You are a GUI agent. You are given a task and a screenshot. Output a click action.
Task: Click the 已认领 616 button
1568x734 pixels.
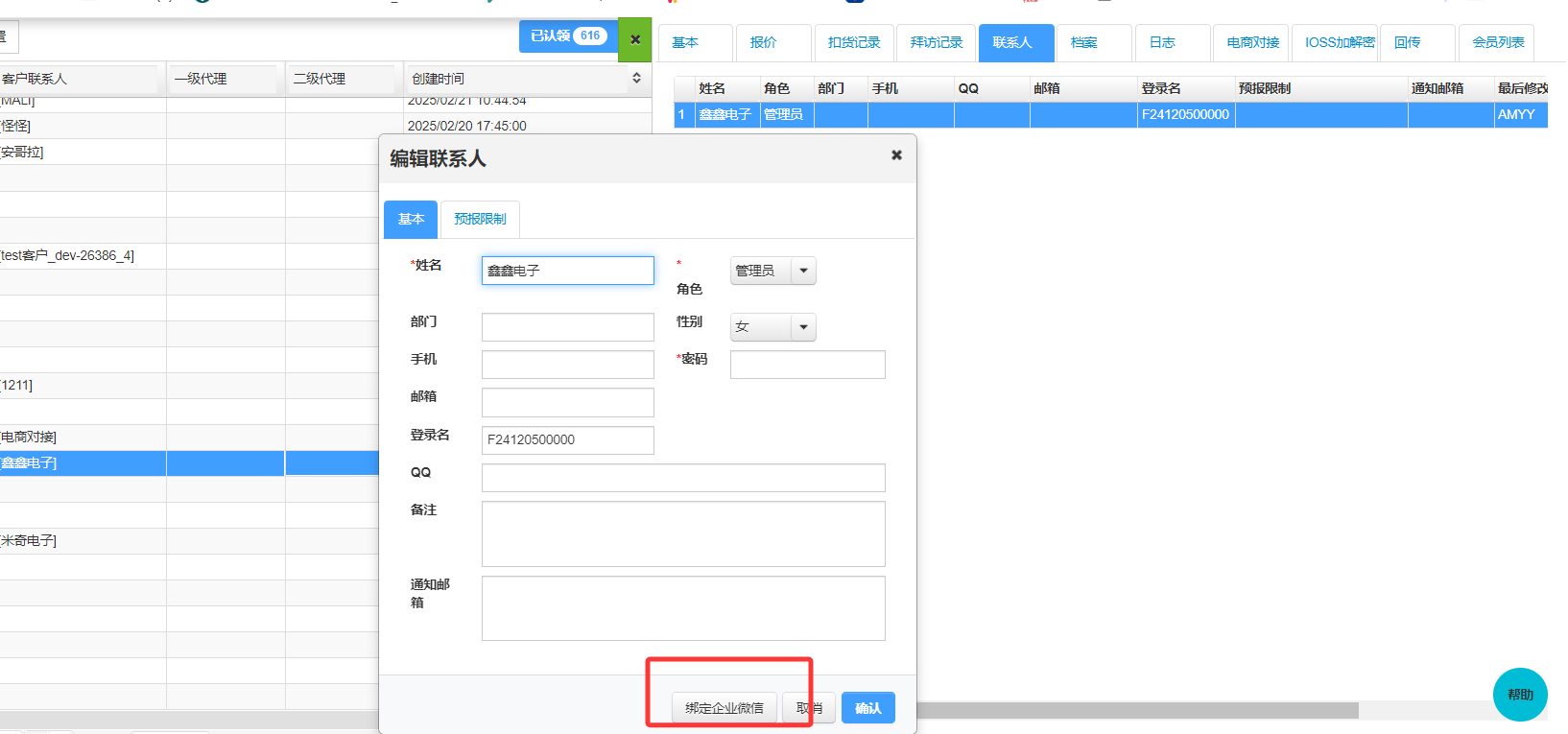(x=568, y=36)
